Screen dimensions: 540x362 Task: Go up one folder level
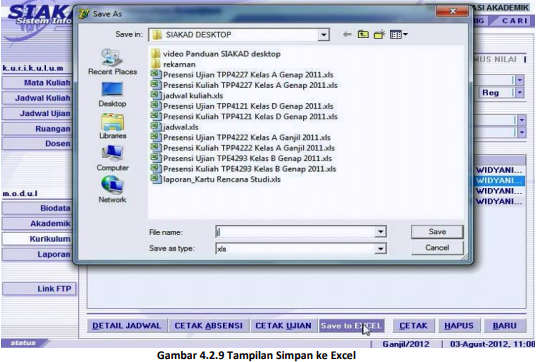pyautogui.click(x=363, y=34)
